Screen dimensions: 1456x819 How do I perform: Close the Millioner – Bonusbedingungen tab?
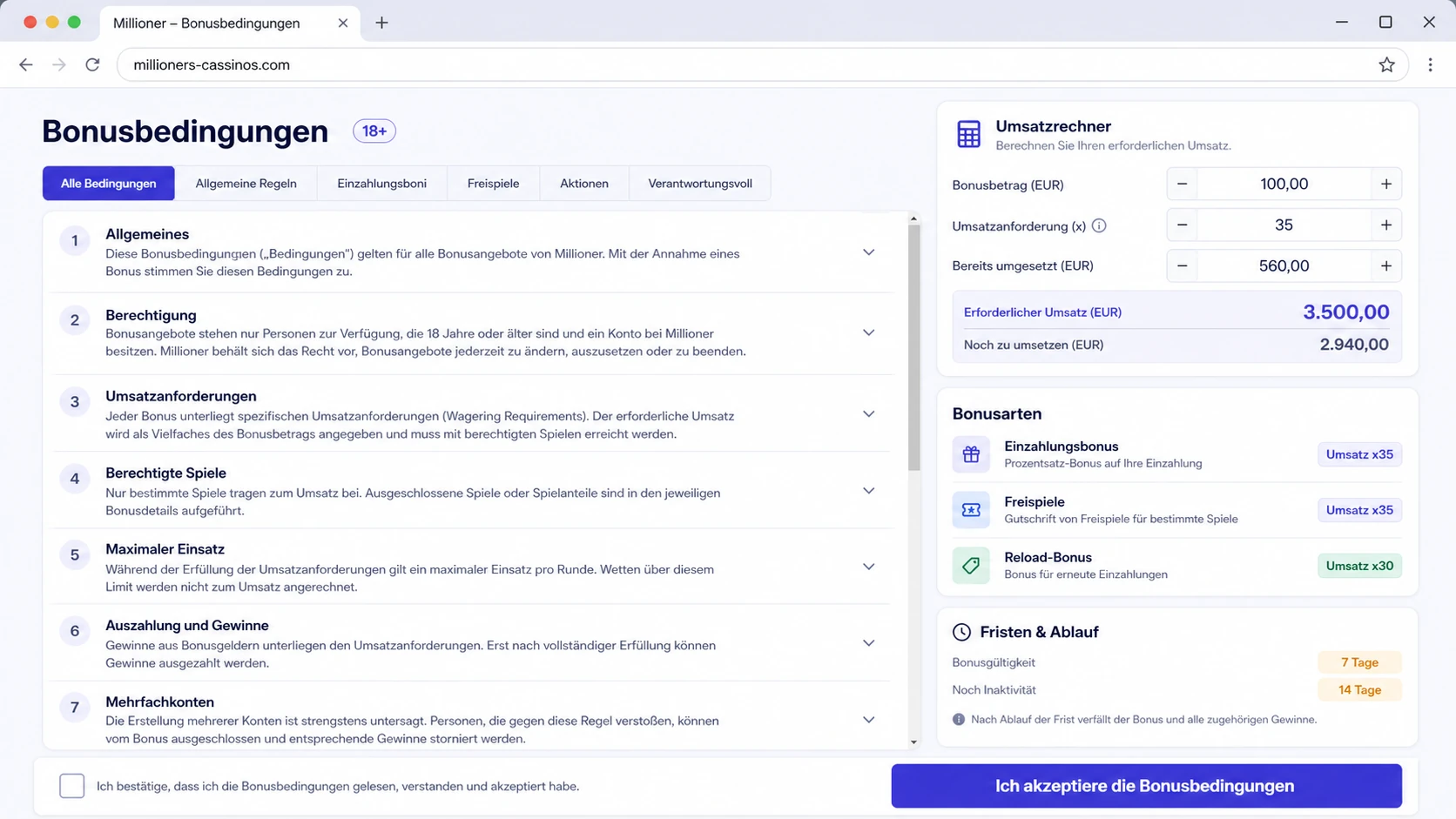click(x=343, y=23)
